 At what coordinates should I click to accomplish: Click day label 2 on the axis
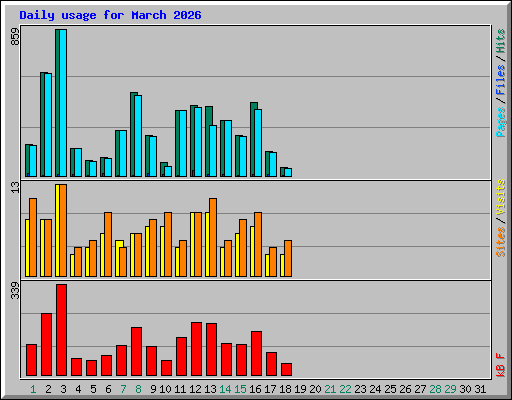(x=48, y=389)
